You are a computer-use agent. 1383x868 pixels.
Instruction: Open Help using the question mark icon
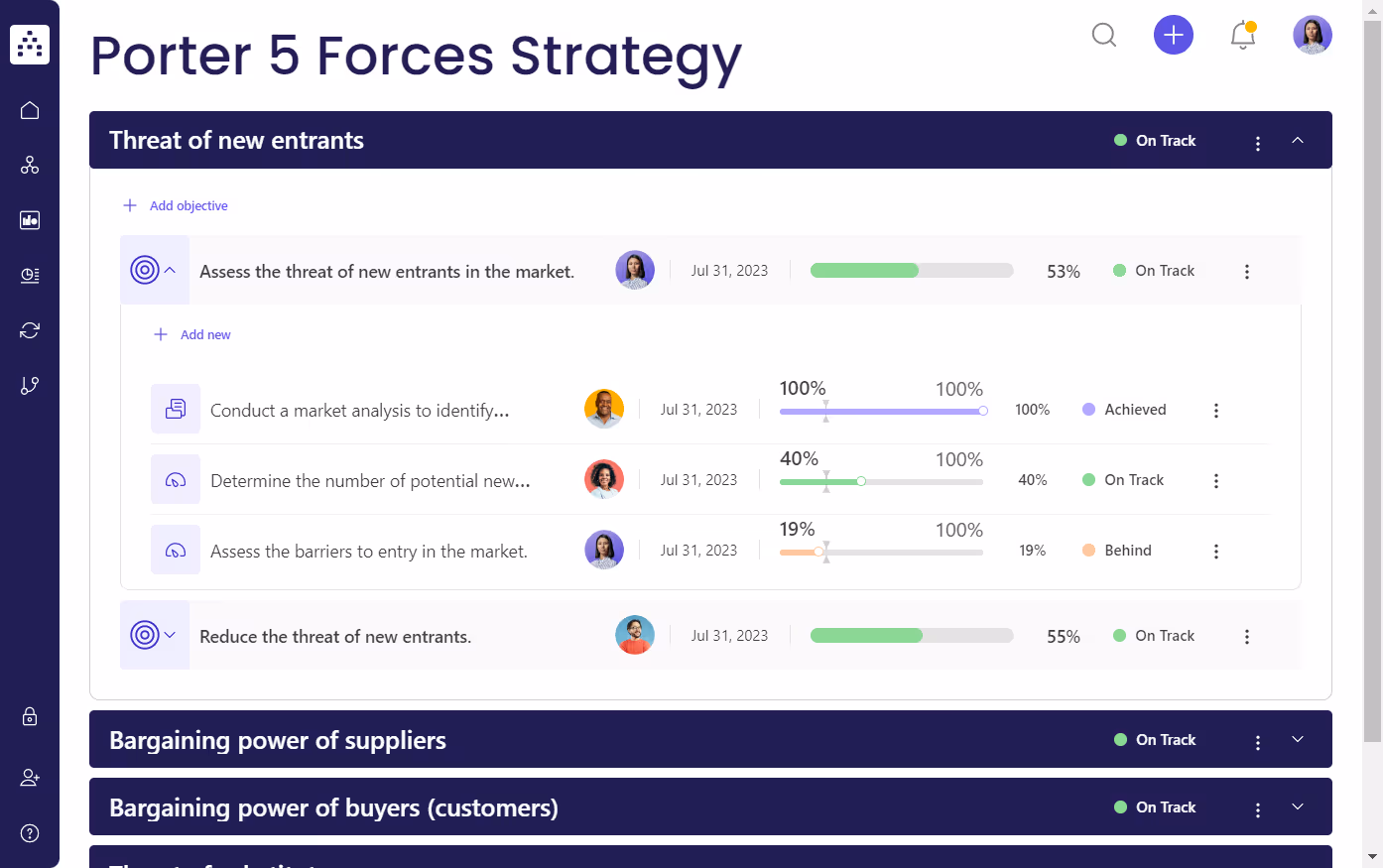(30, 832)
